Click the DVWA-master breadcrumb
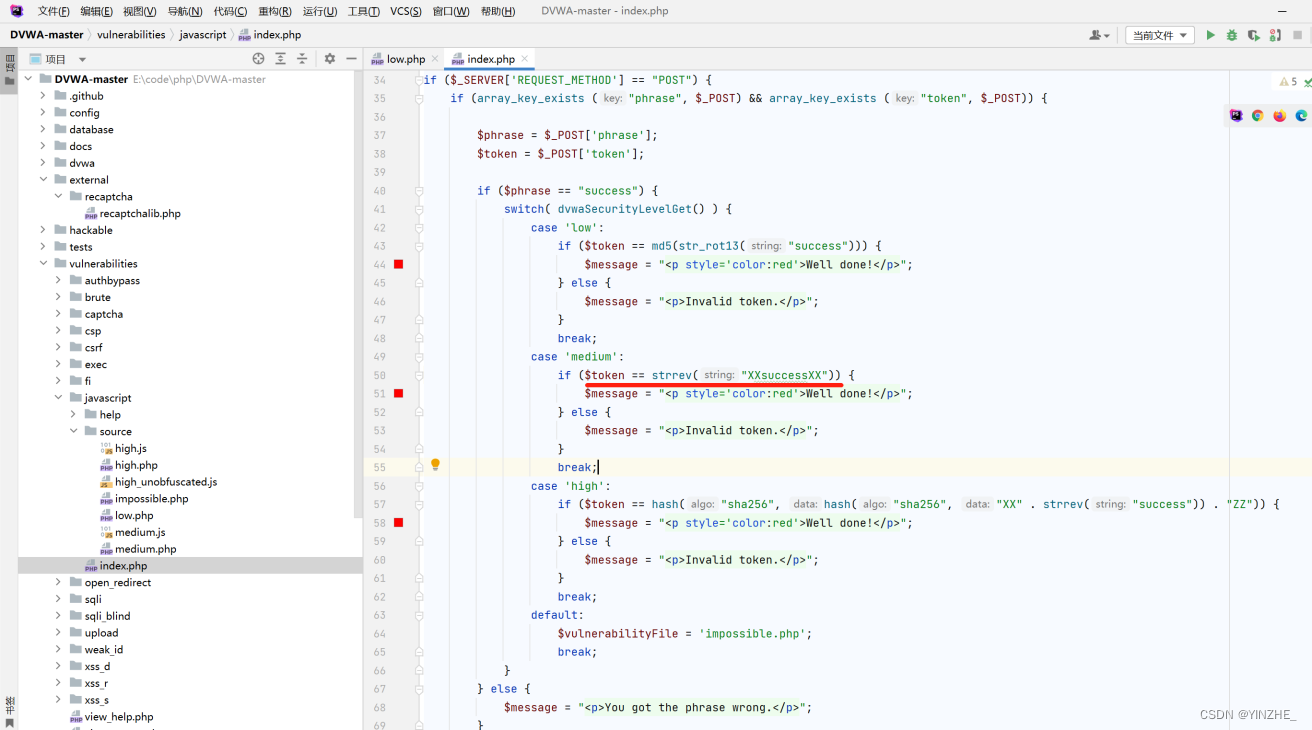 pyautogui.click(x=47, y=35)
